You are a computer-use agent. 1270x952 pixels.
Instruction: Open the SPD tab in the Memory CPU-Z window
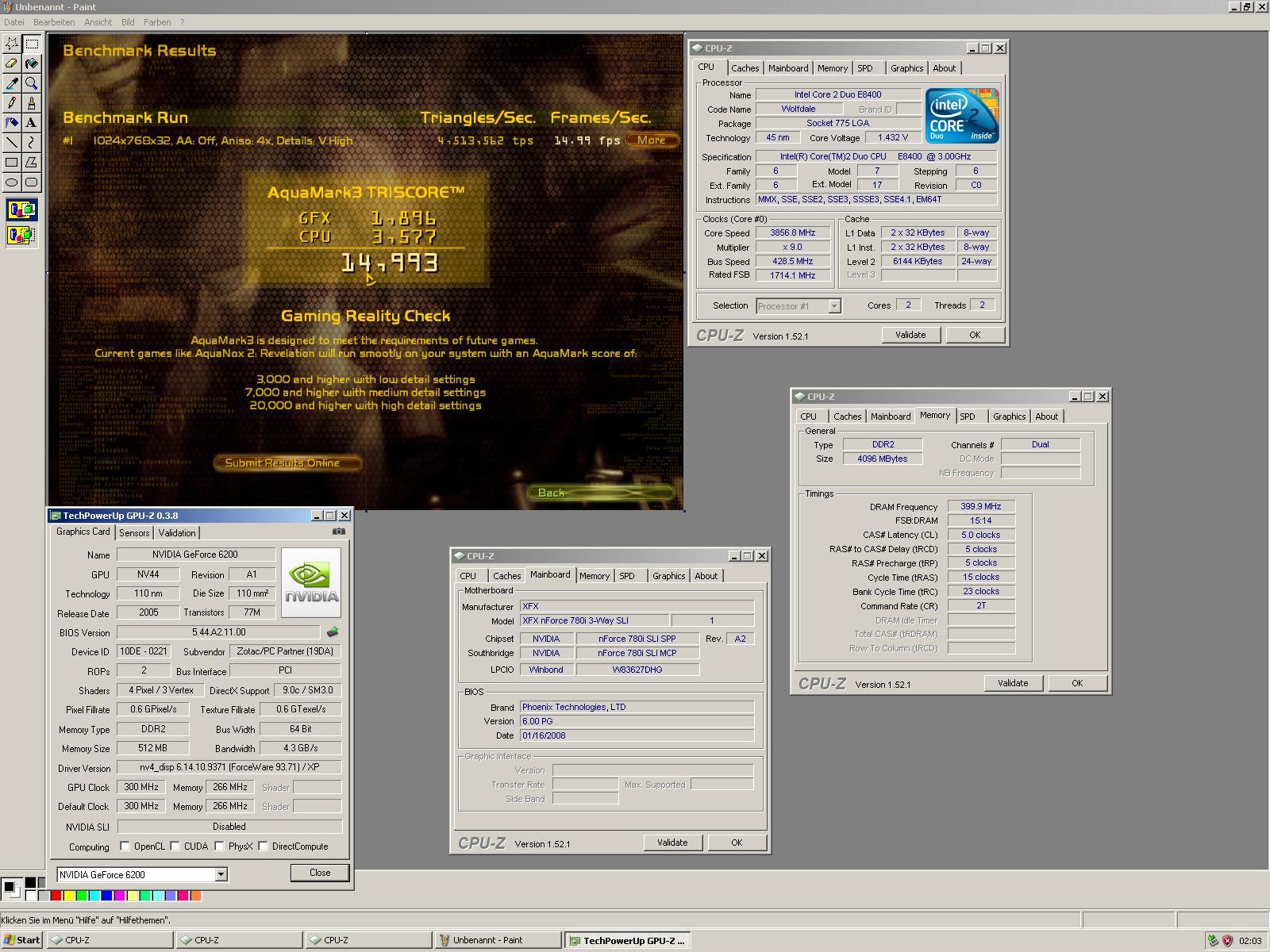968,416
